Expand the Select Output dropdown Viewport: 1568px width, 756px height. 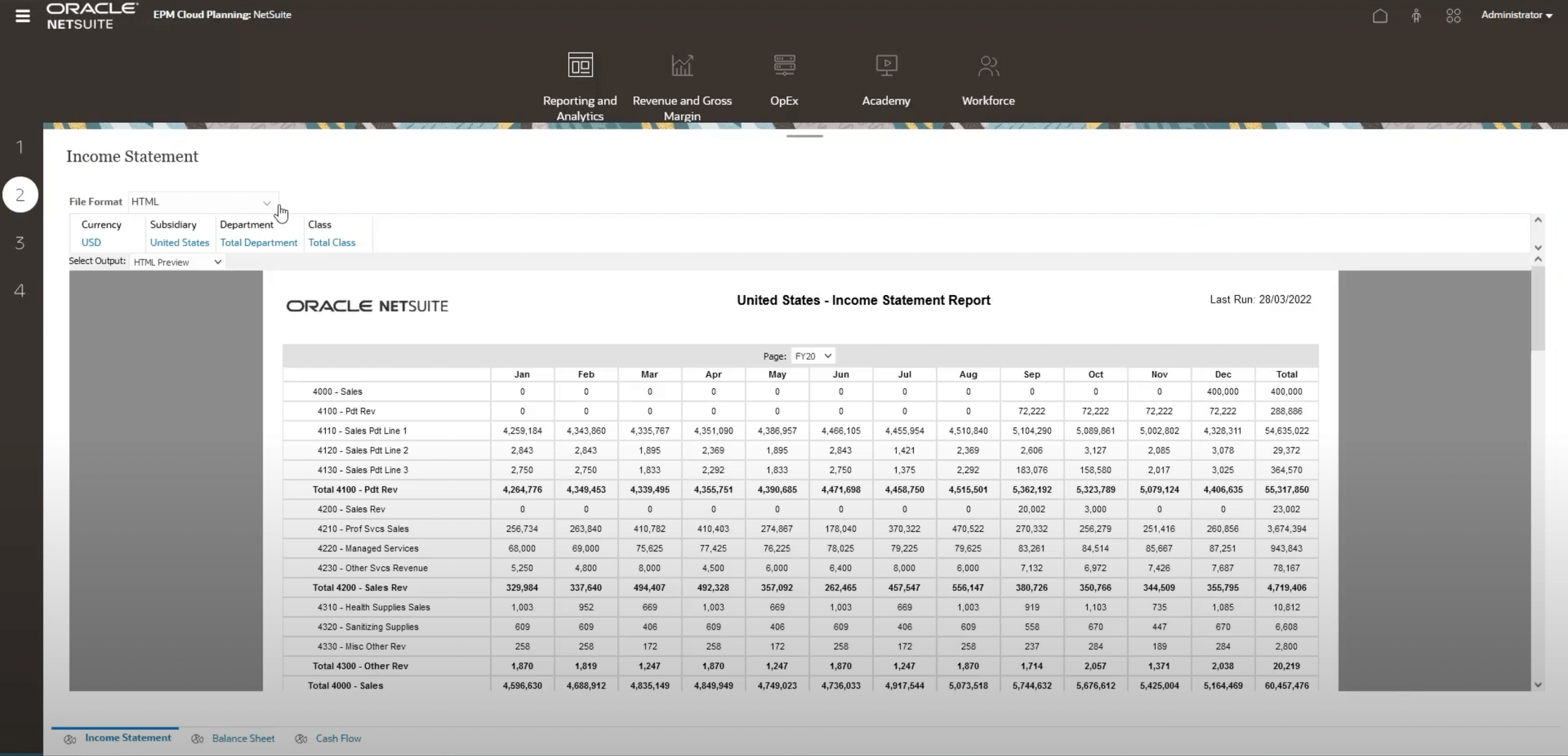pos(177,262)
